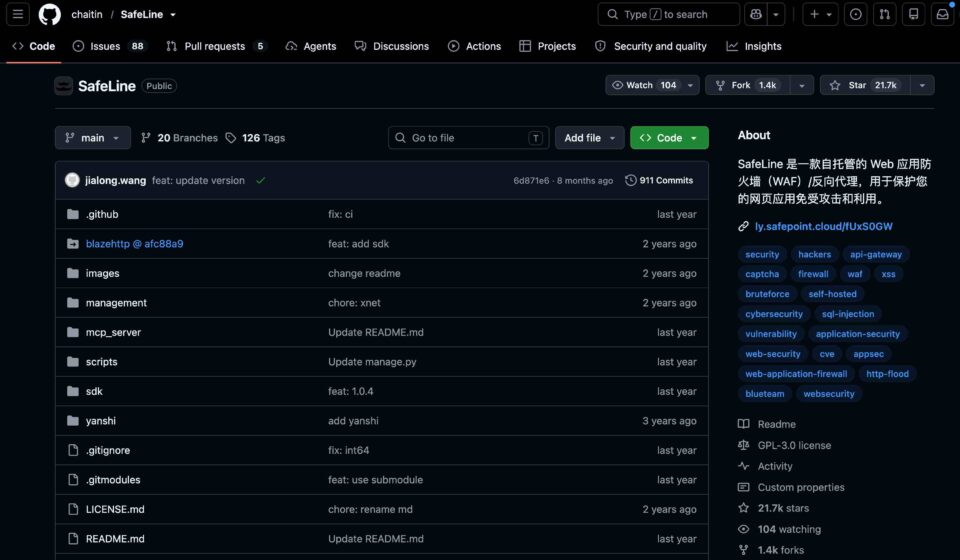Click the .github folder icon

tap(73, 214)
